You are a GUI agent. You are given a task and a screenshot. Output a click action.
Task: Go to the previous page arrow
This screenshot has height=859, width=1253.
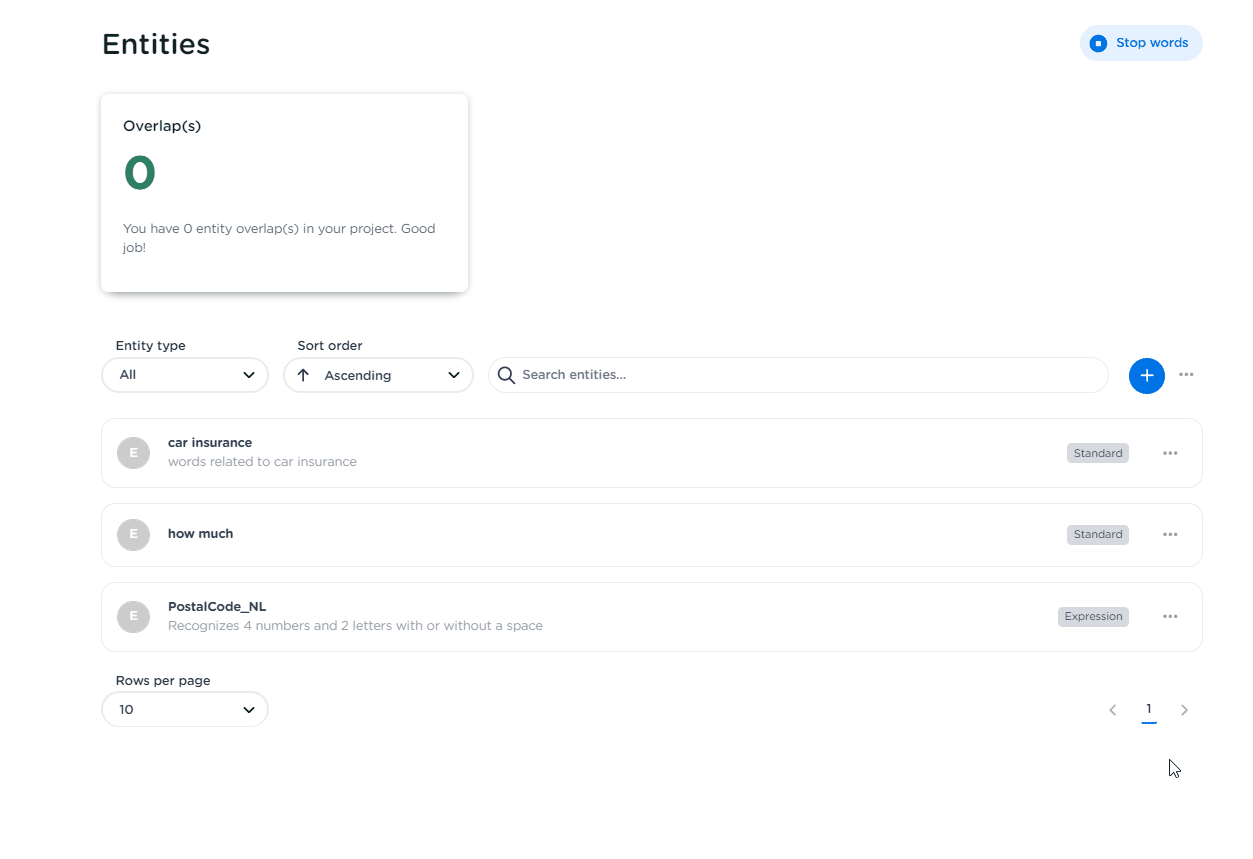pos(1112,710)
